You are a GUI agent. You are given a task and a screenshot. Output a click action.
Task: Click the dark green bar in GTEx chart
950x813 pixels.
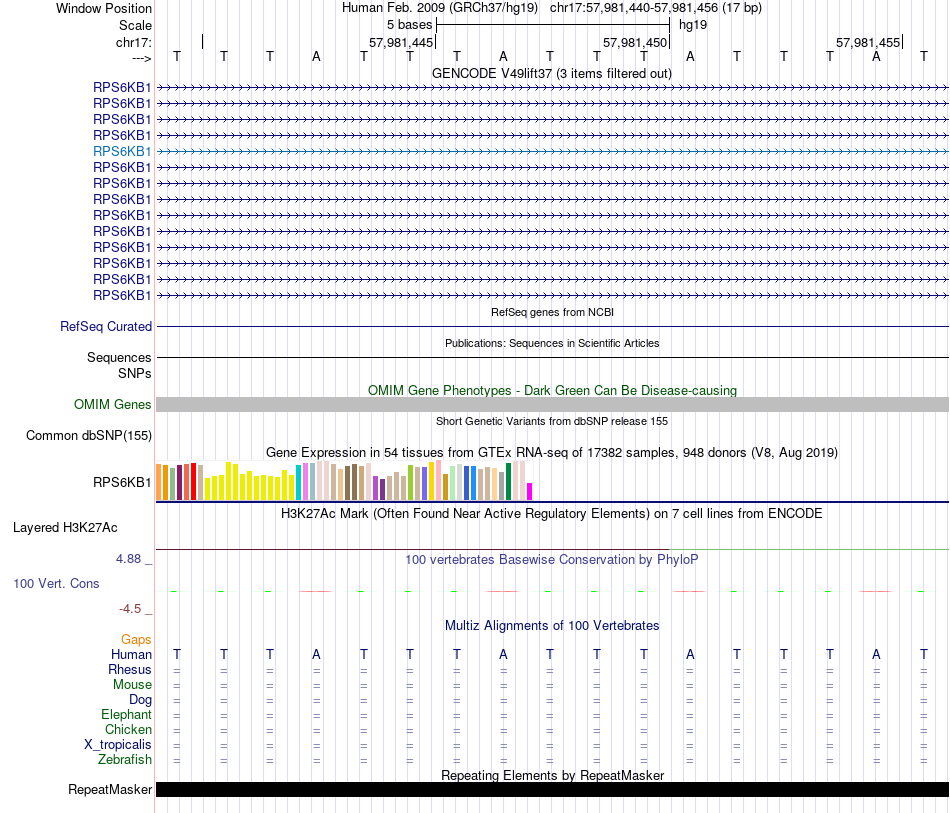coord(508,482)
